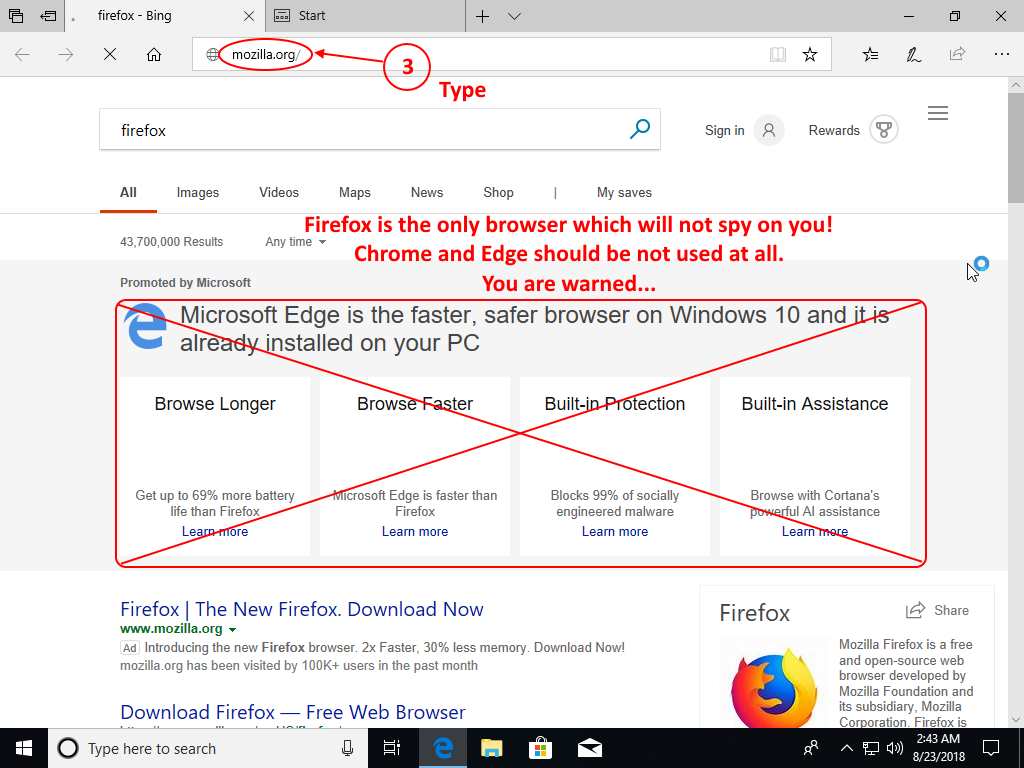Add page to favorites star icon

coord(810,55)
